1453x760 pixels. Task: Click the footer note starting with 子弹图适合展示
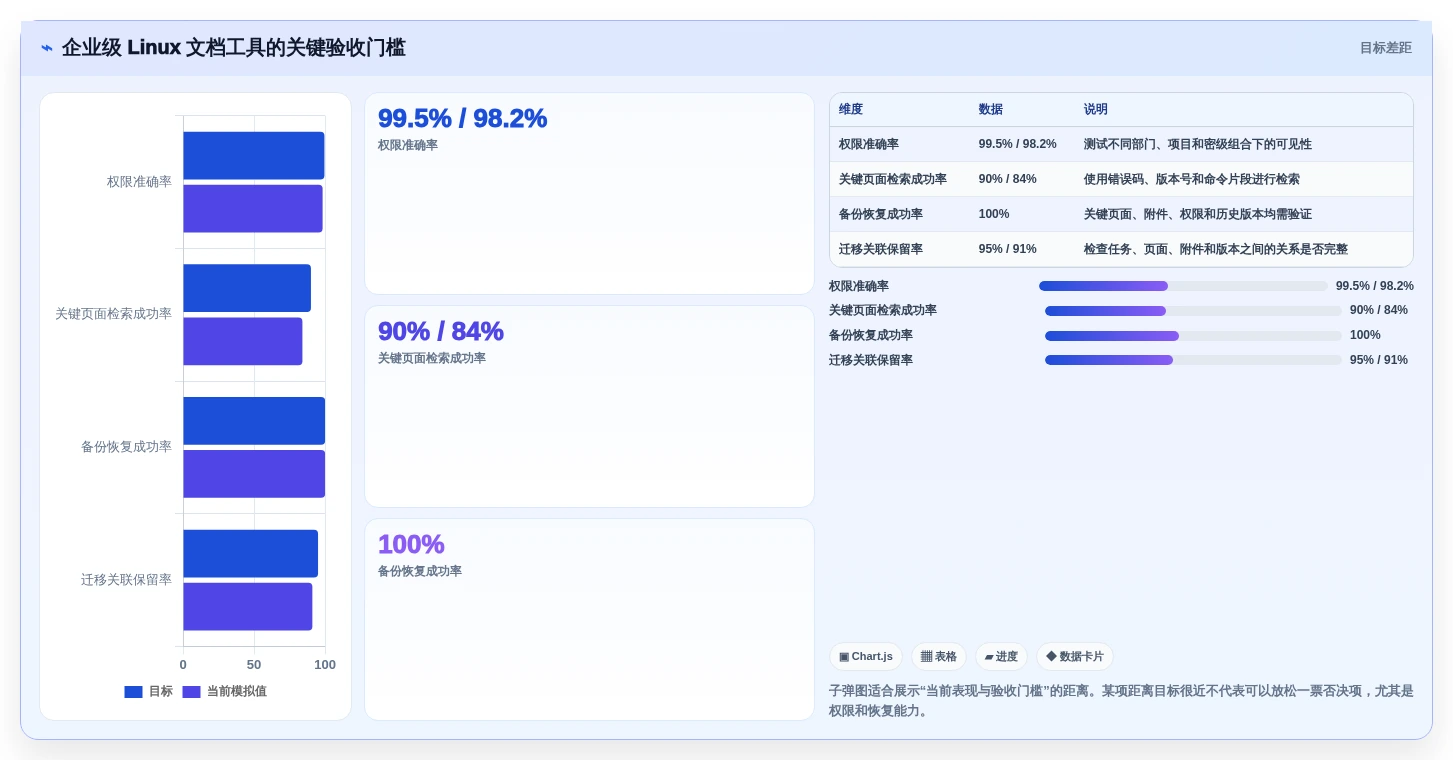[x=1121, y=701]
